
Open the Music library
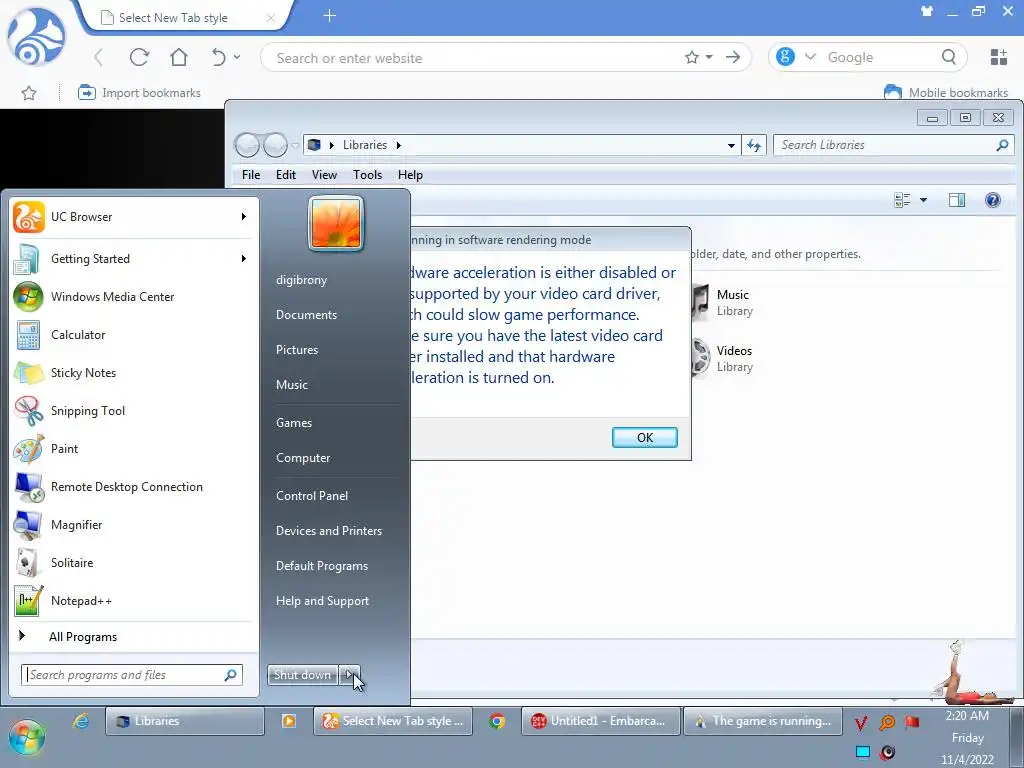click(x=722, y=302)
